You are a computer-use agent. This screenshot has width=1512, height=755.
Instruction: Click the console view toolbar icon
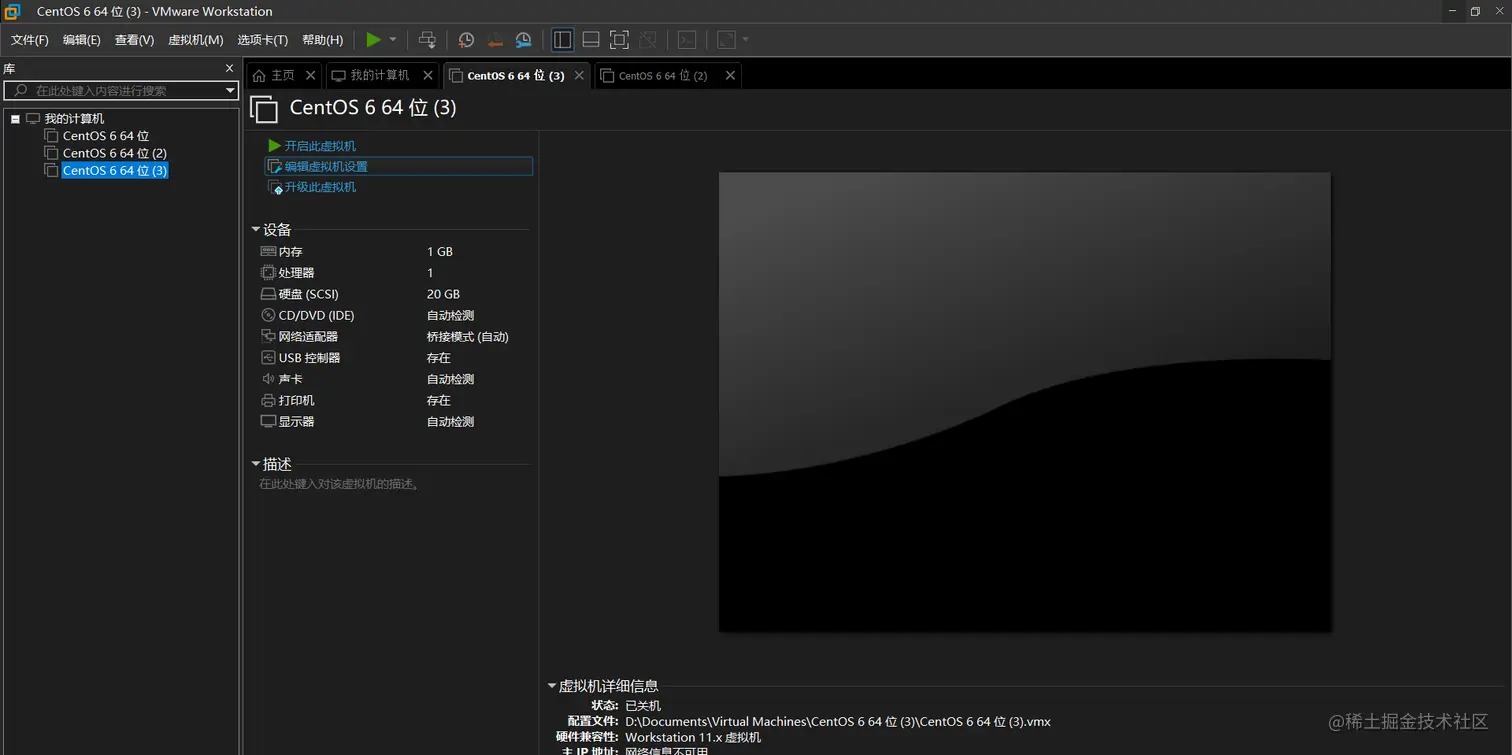(x=687, y=40)
